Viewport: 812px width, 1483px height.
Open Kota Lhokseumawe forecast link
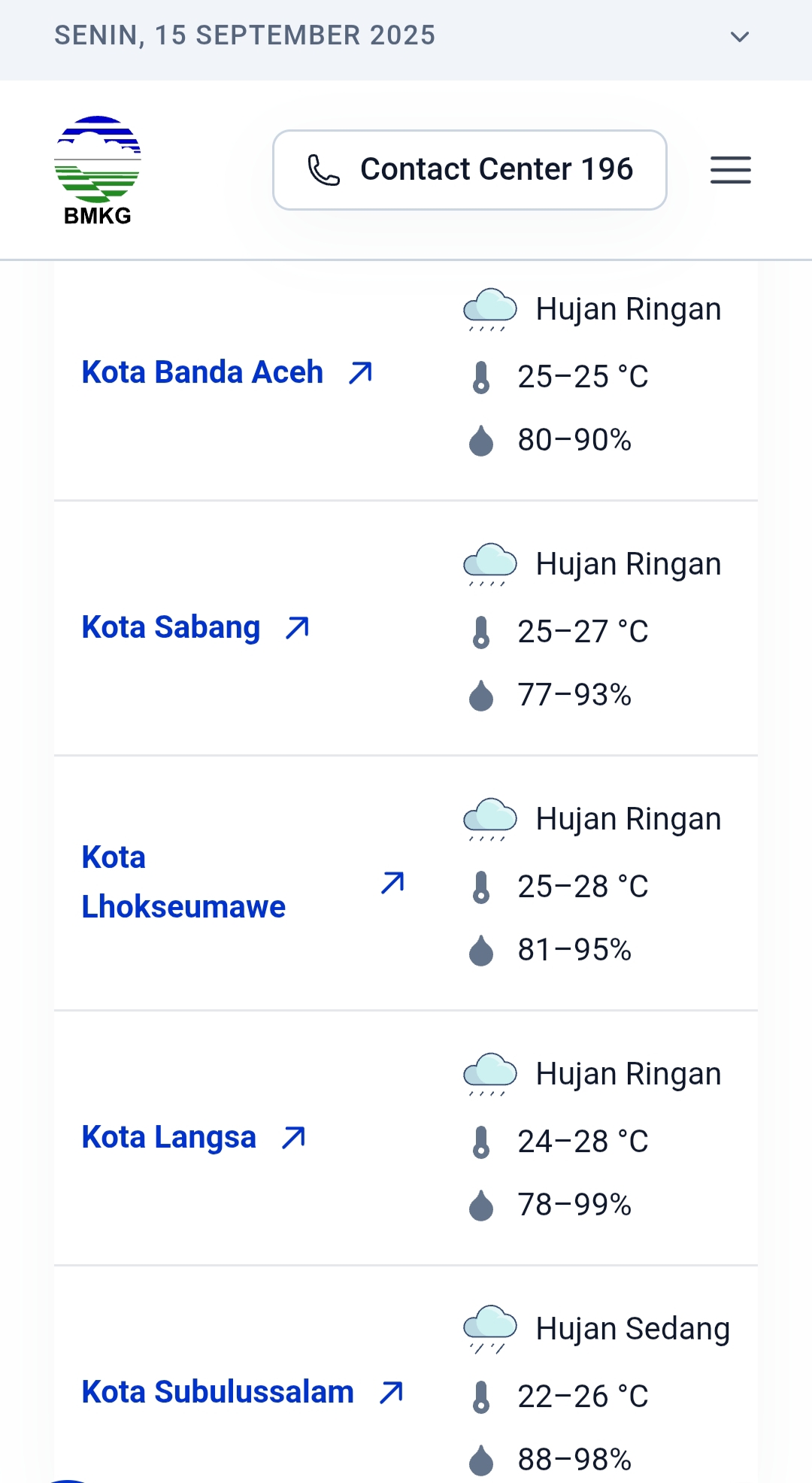(x=183, y=882)
